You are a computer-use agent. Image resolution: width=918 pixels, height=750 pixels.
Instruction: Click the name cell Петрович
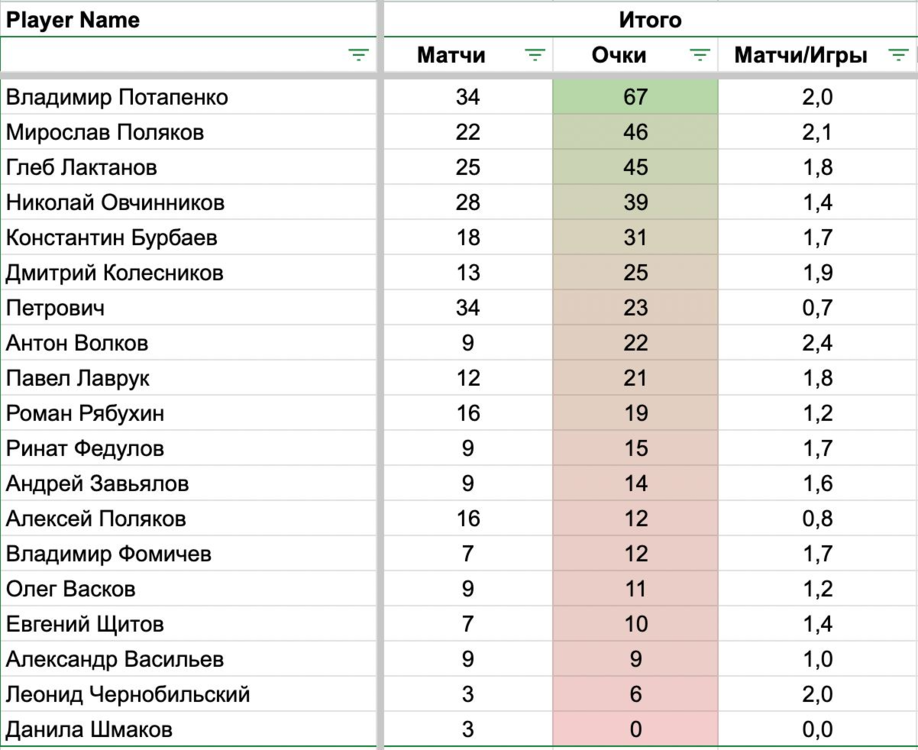55,308
